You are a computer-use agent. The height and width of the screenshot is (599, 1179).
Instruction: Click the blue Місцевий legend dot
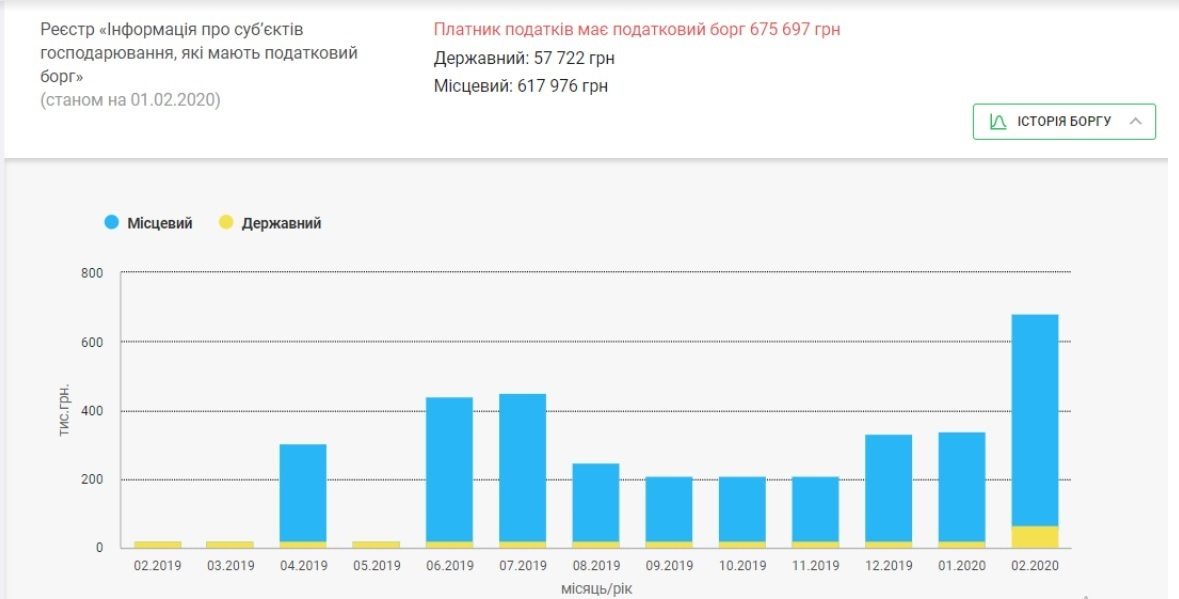(x=112, y=223)
